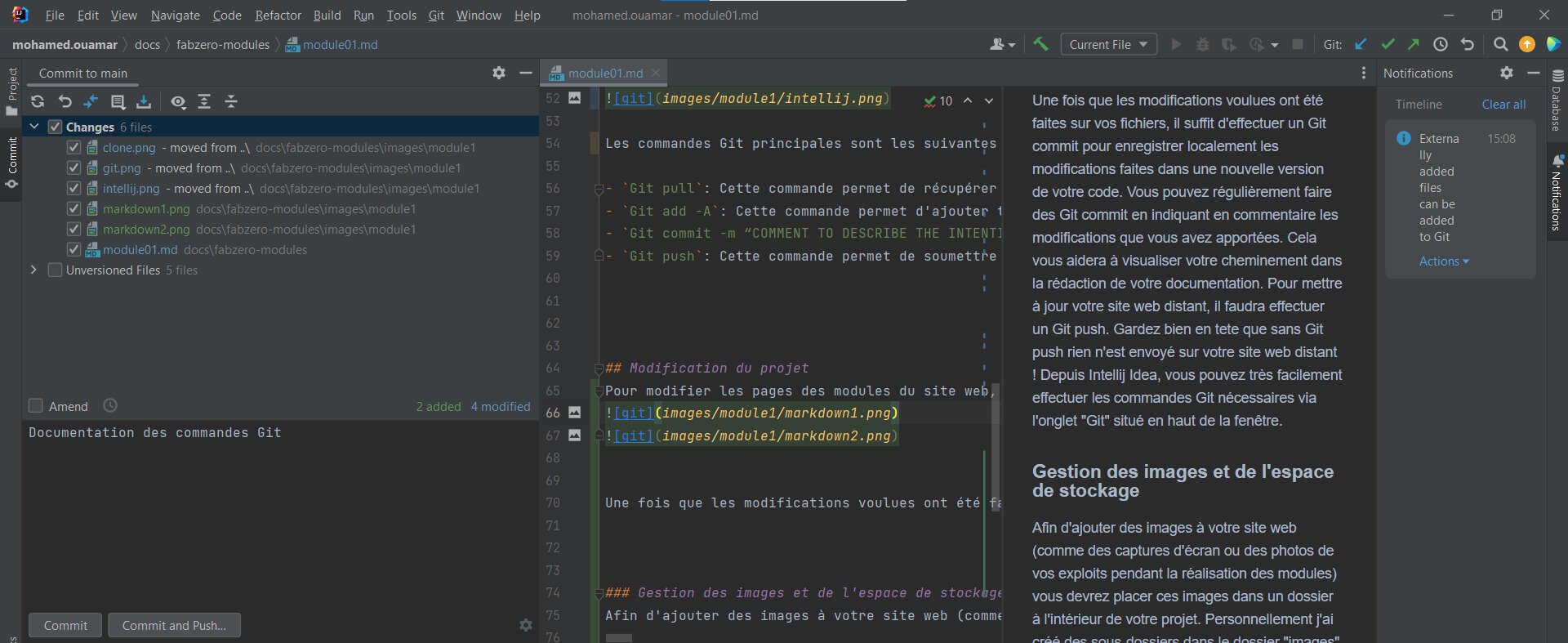Click the fabzero-modules breadcrumb
Image resolution: width=1568 pixels, height=643 pixels.
(223, 44)
